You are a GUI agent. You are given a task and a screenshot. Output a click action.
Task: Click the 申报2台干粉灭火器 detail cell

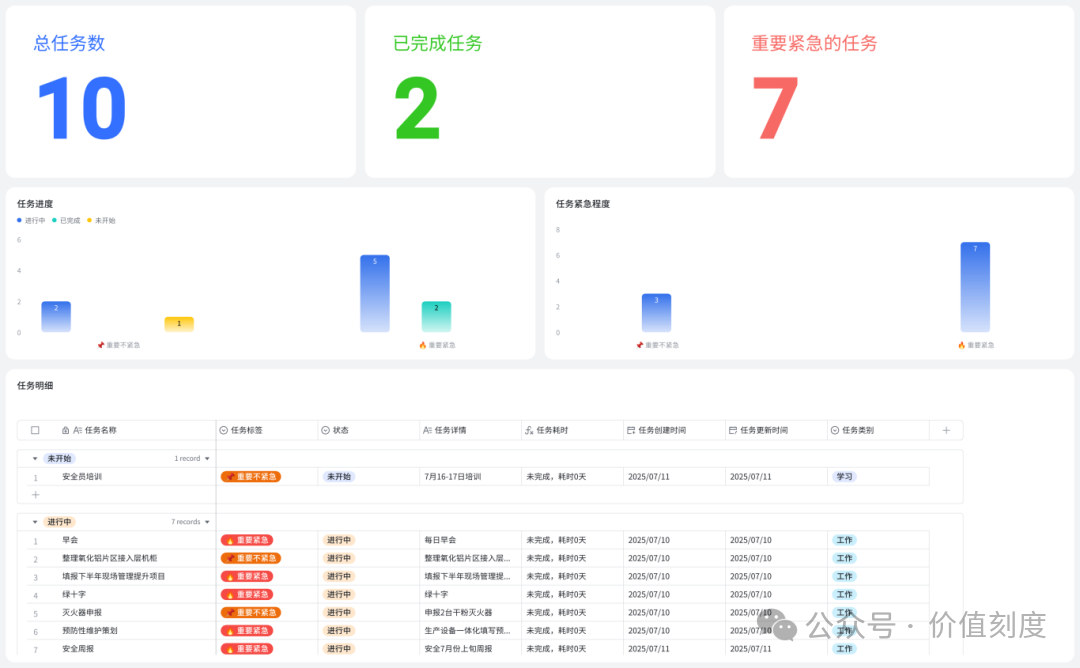458,612
